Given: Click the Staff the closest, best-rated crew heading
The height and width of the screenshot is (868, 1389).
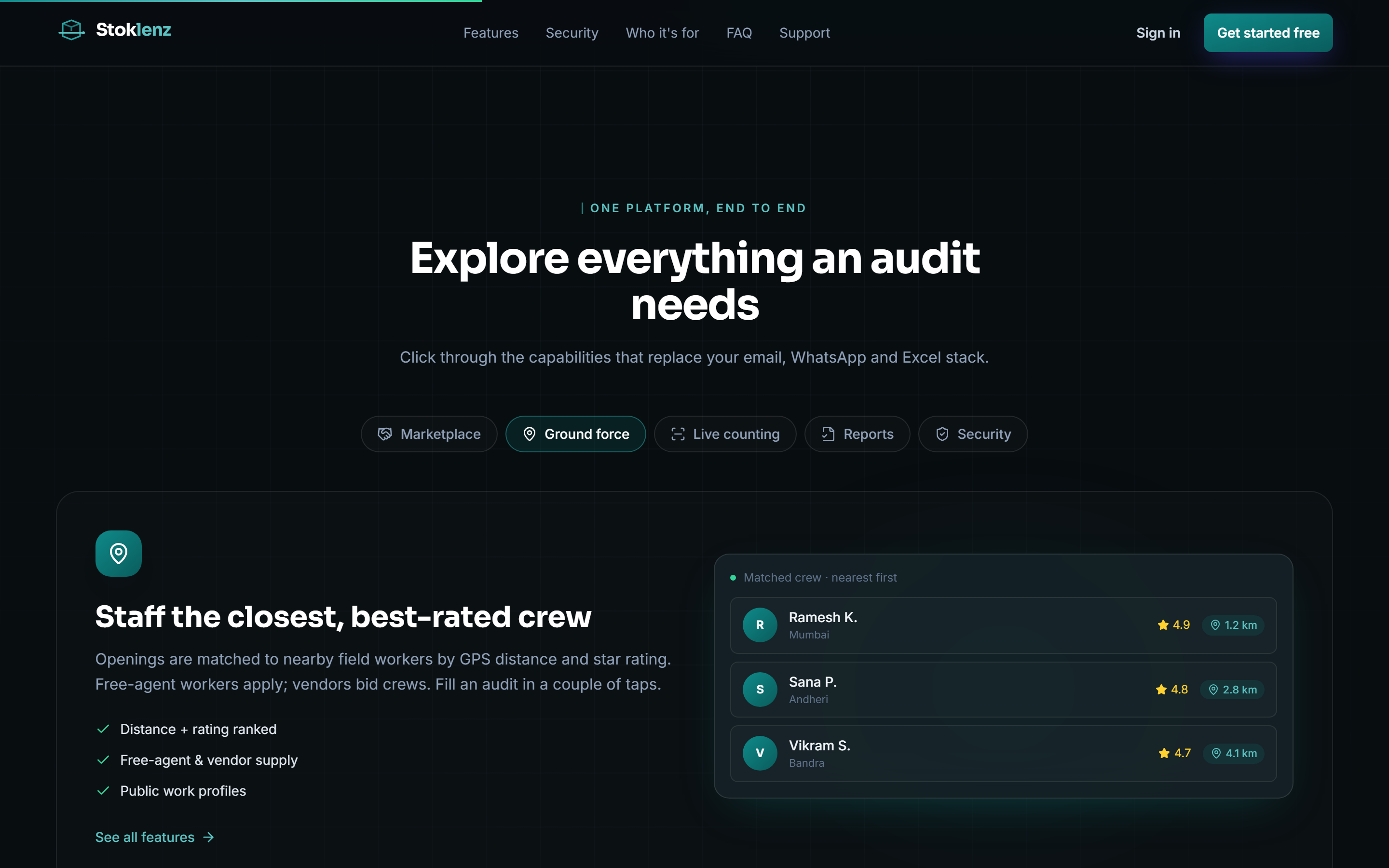Looking at the screenshot, I should [x=343, y=617].
